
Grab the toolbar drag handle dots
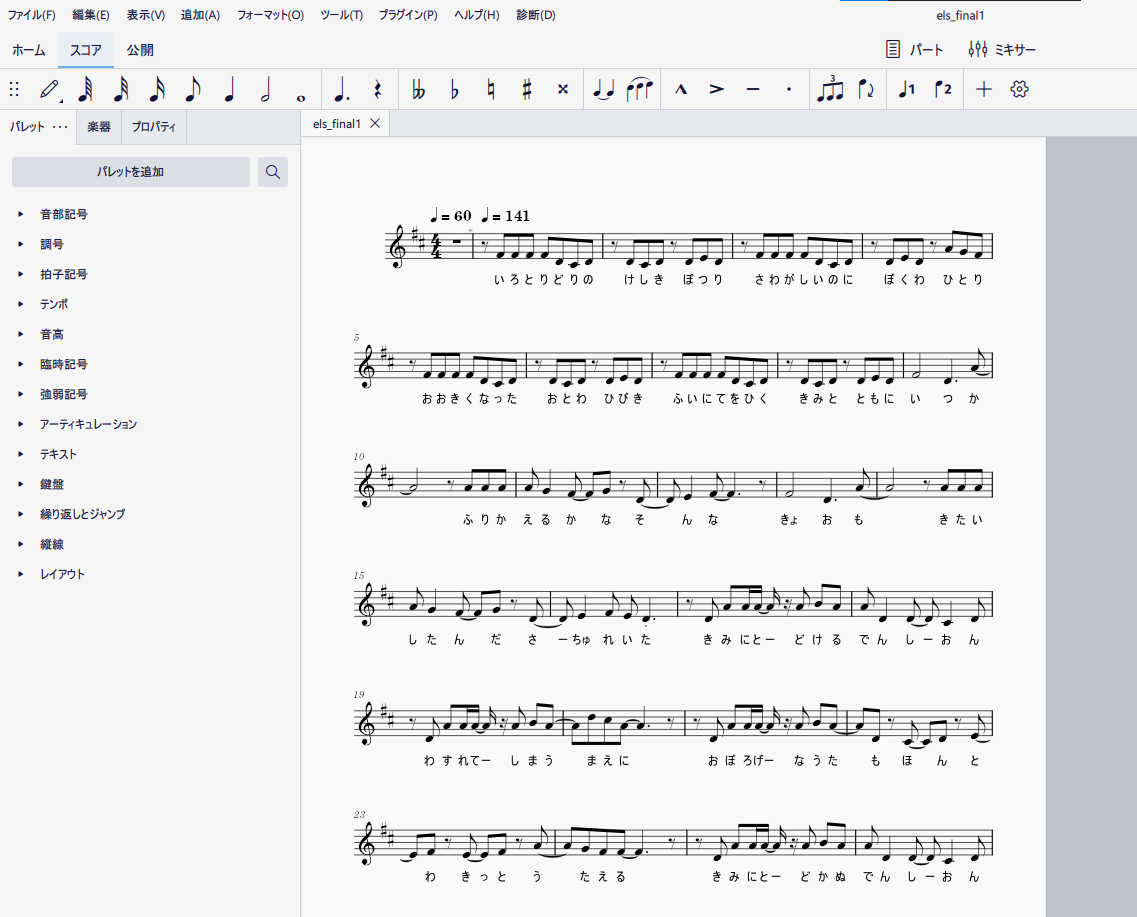(x=14, y=90)
